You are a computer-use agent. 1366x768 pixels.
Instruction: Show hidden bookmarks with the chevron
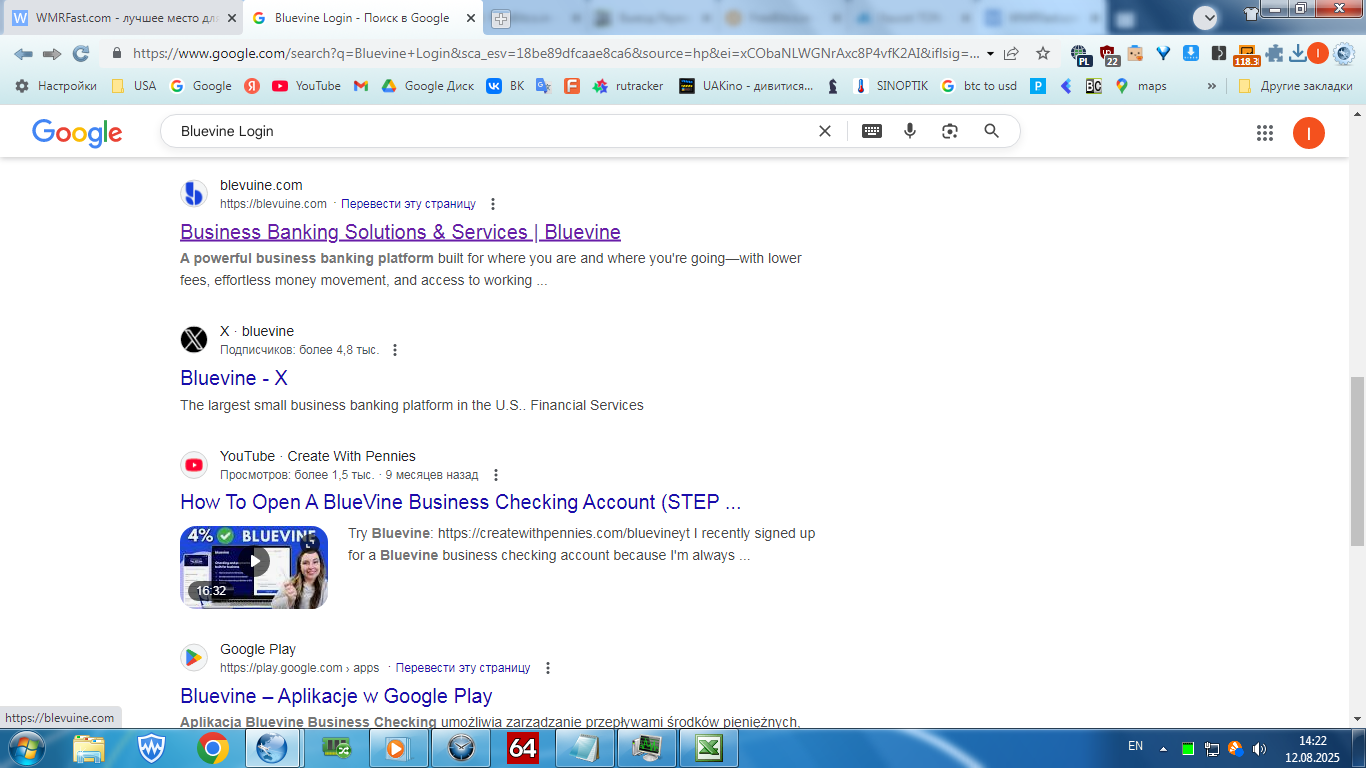(x=1212, y=86)
